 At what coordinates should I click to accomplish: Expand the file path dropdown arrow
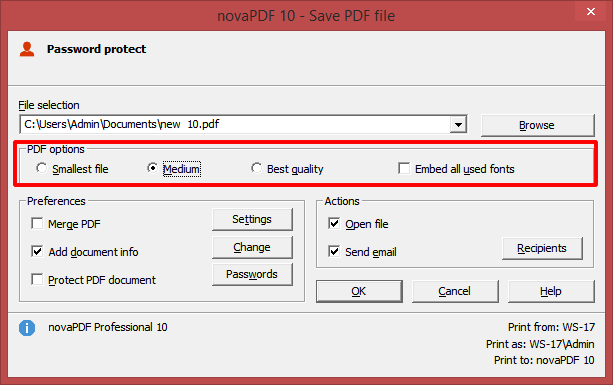[458, 125]
